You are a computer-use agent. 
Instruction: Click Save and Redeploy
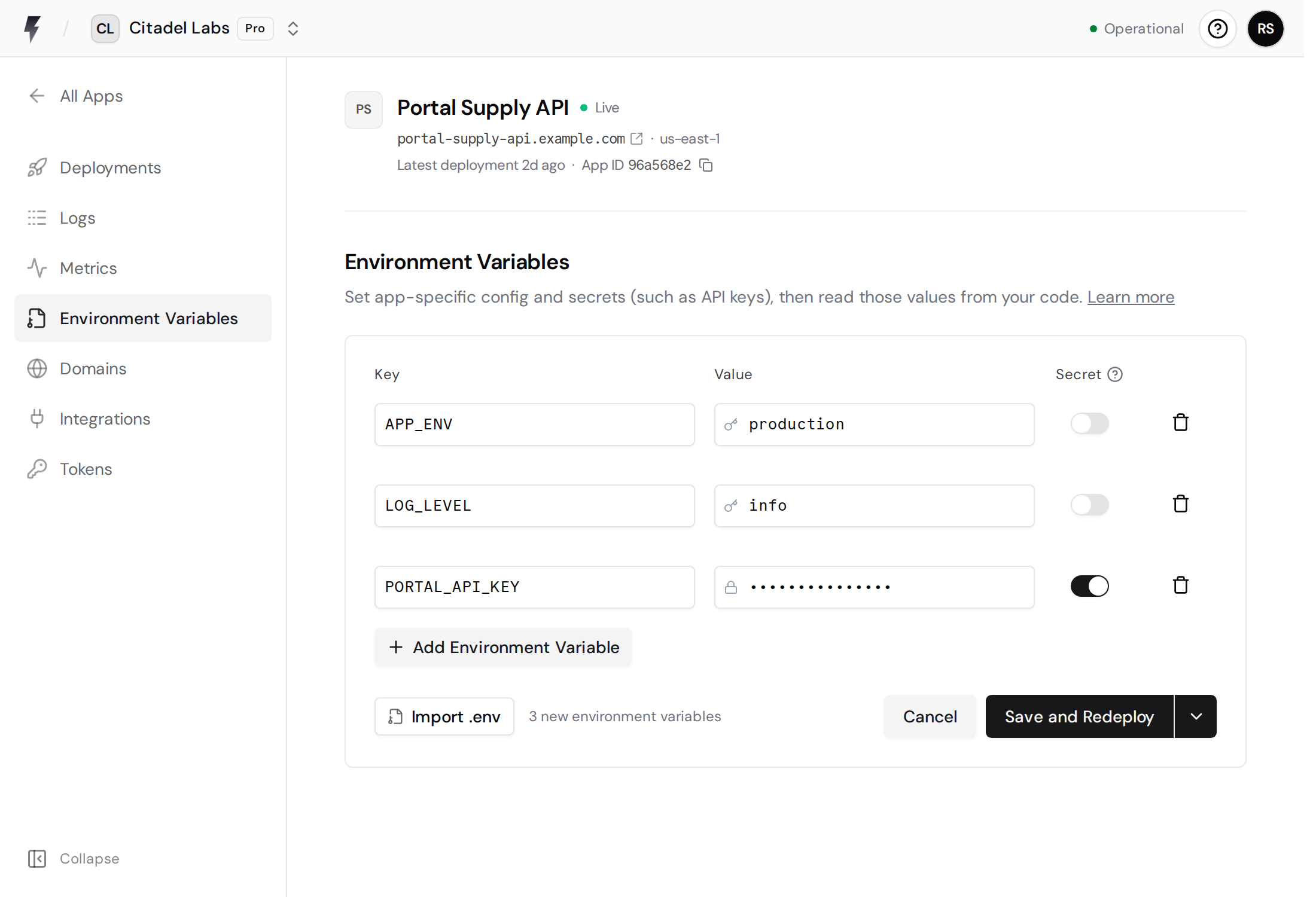point(1079,716)
